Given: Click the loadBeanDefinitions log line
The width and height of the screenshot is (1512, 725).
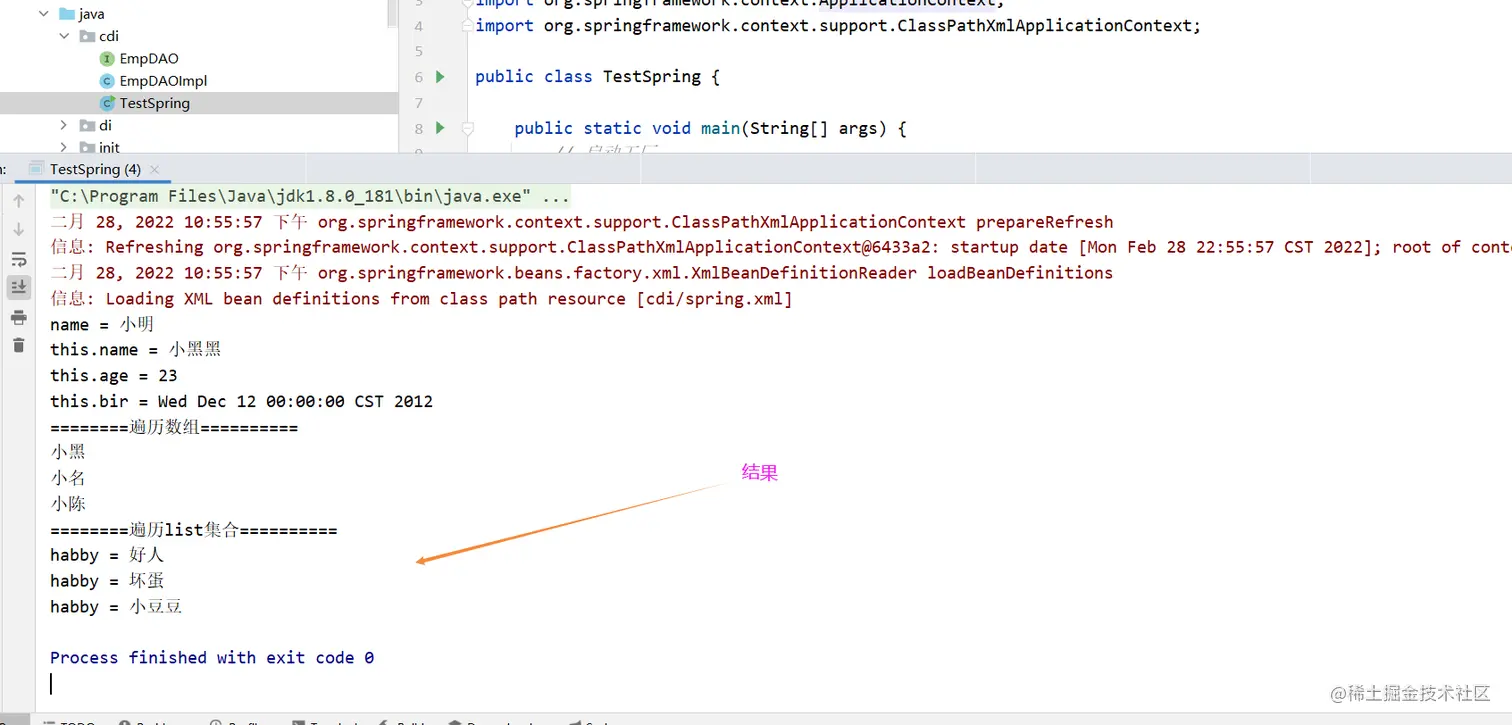Looking at the screenshot, I should coord(581,273).
